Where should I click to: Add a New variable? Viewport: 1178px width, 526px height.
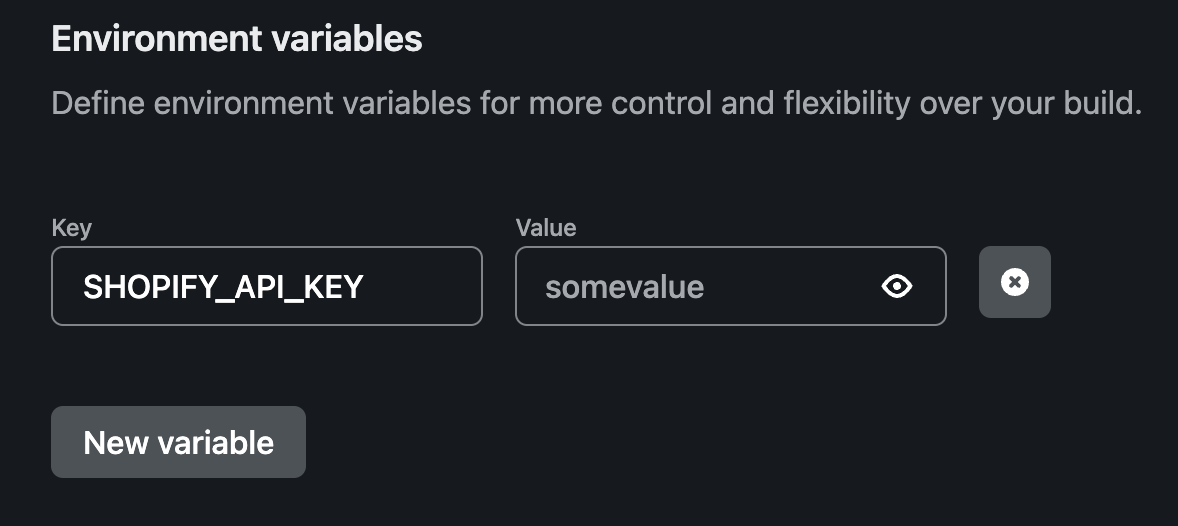178,442
